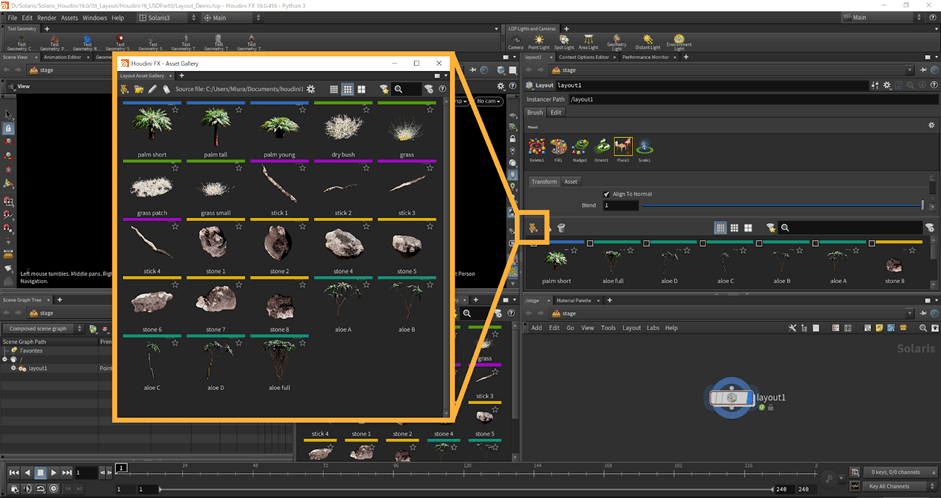Click the Blend slider track
The height and width of the screenshot is (498, 941).
point(781,206)
